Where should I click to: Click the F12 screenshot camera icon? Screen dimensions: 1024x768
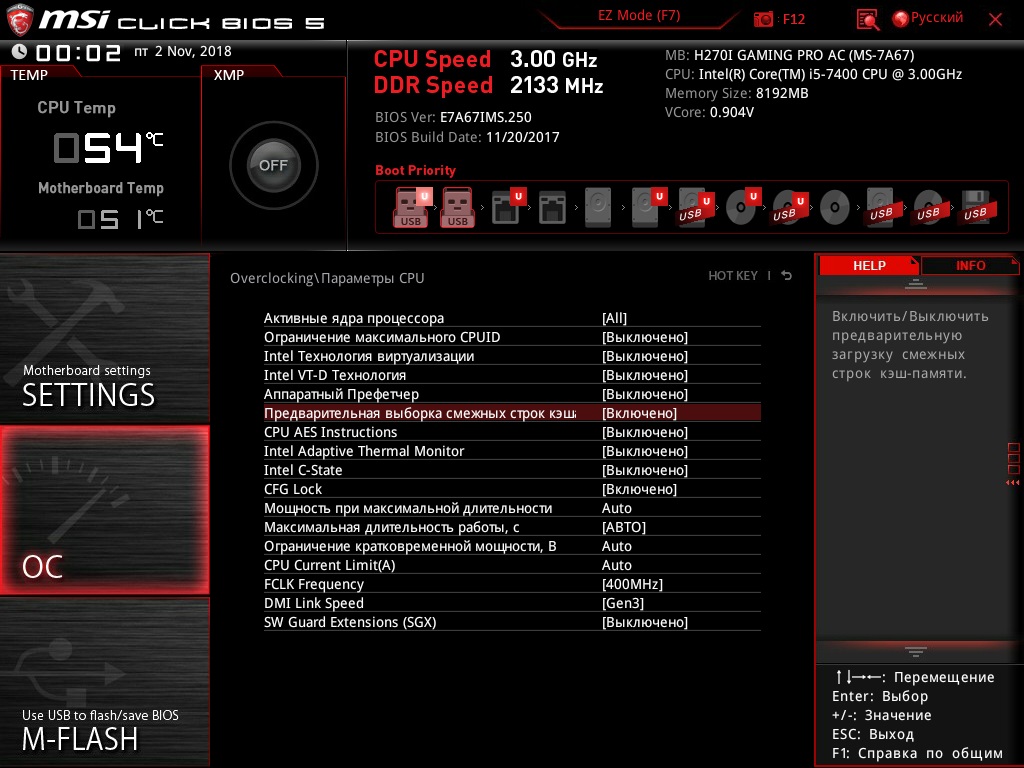(763, 19)
